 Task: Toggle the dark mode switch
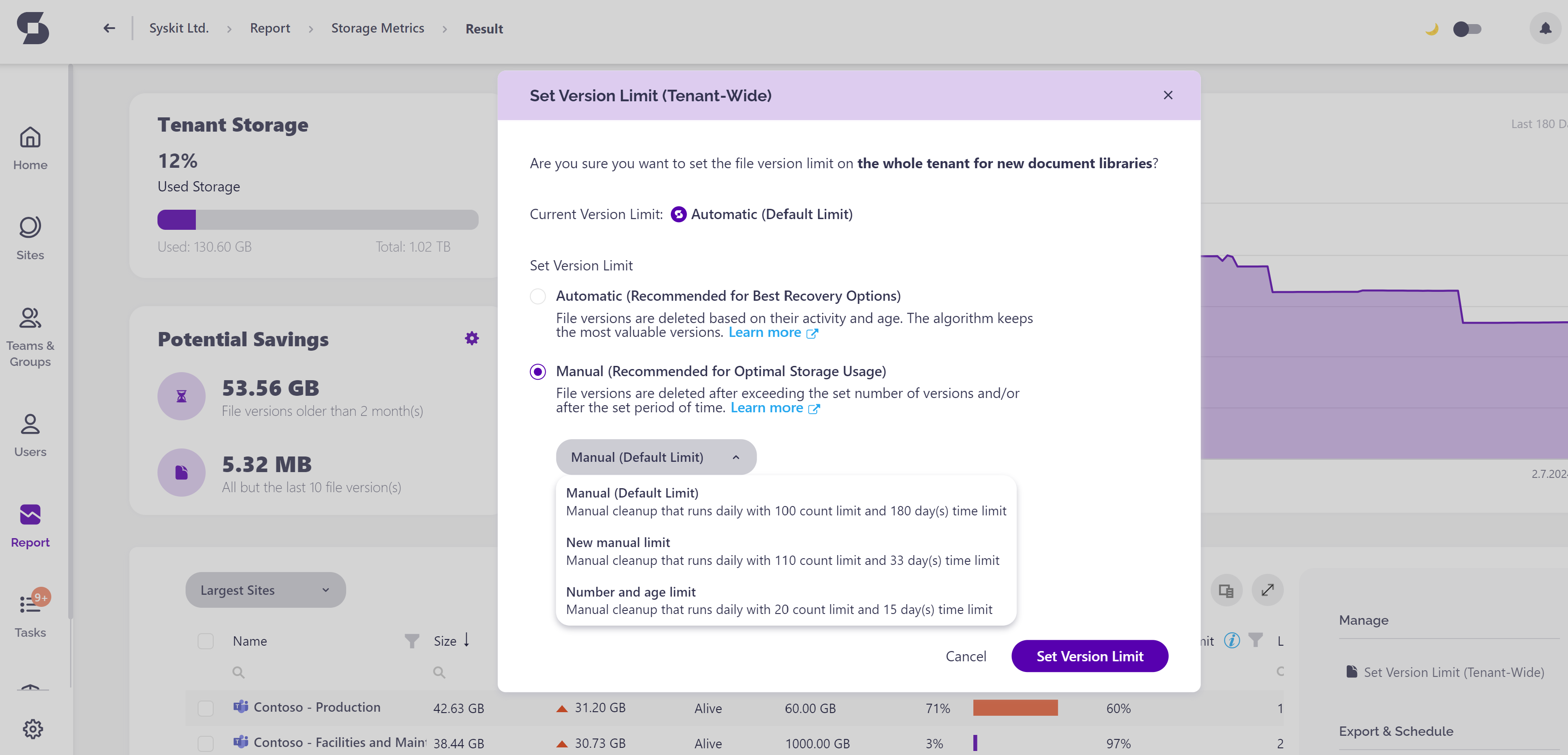coord(1467,29)
